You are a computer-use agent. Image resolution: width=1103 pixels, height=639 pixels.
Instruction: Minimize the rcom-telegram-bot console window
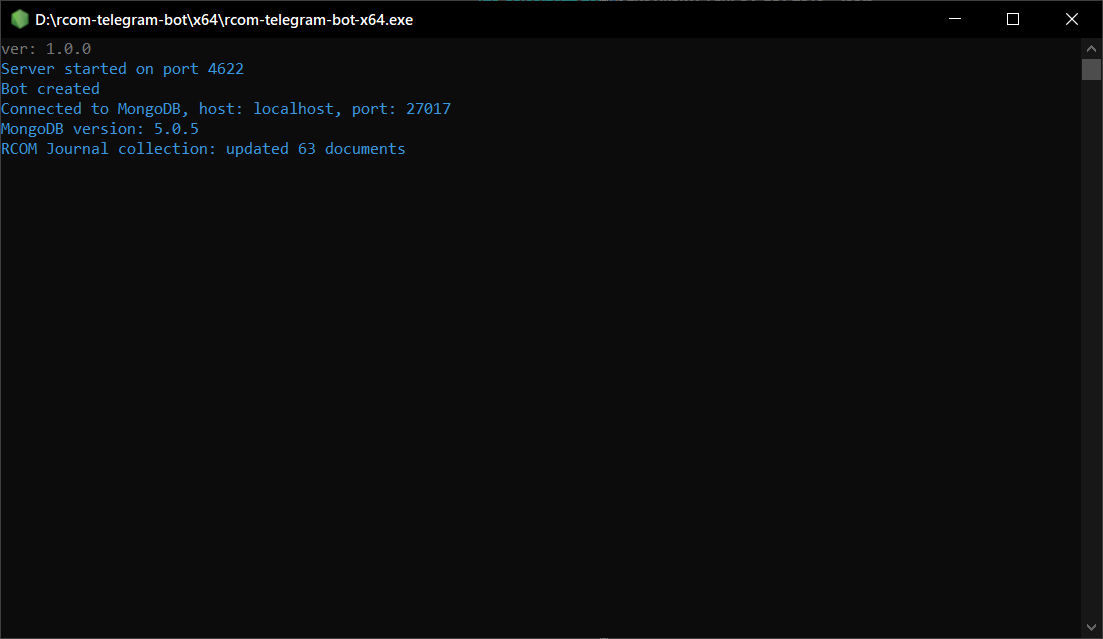pos(955,19)
